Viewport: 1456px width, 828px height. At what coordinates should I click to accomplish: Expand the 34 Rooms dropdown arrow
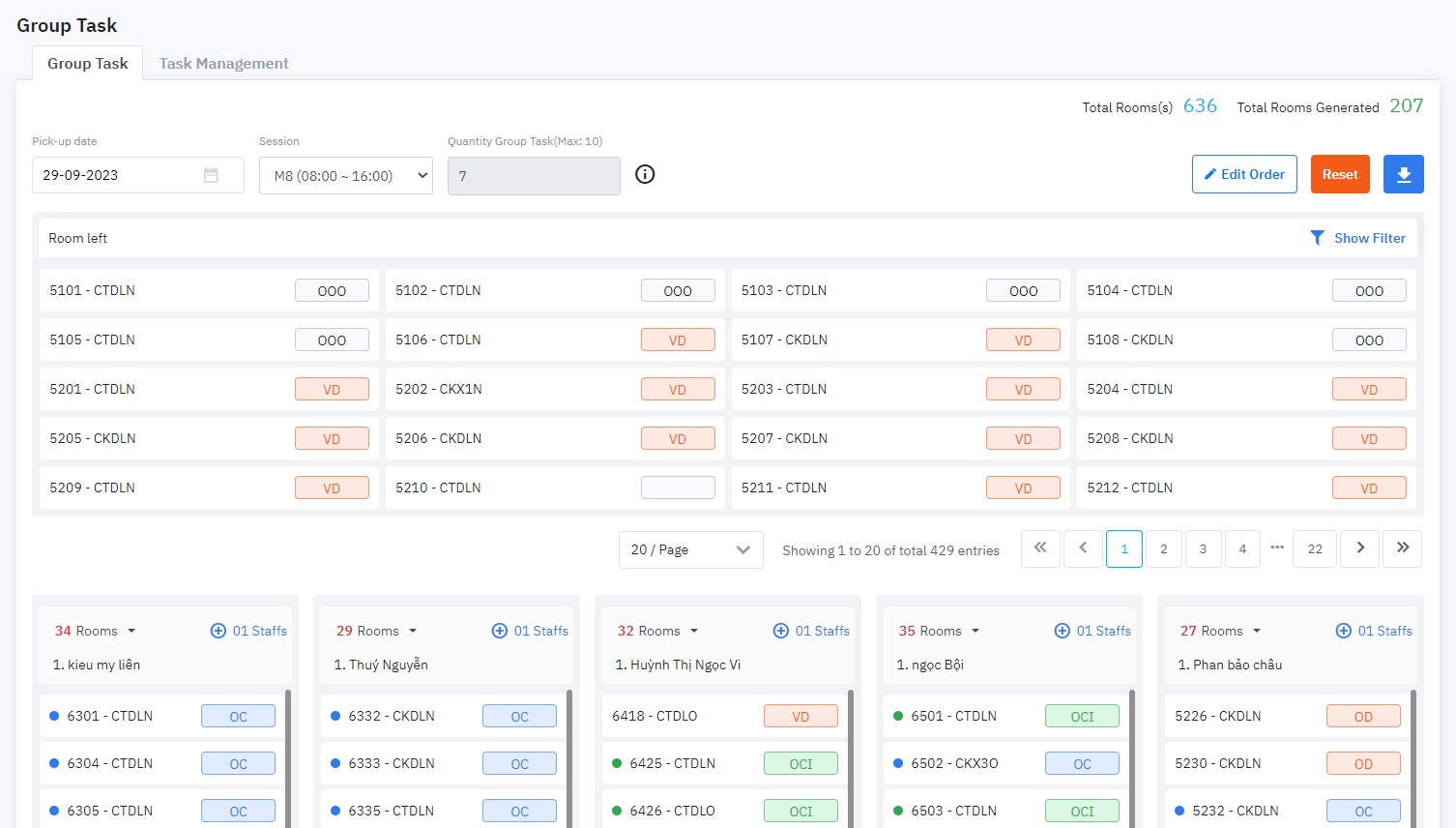(131, 632)
